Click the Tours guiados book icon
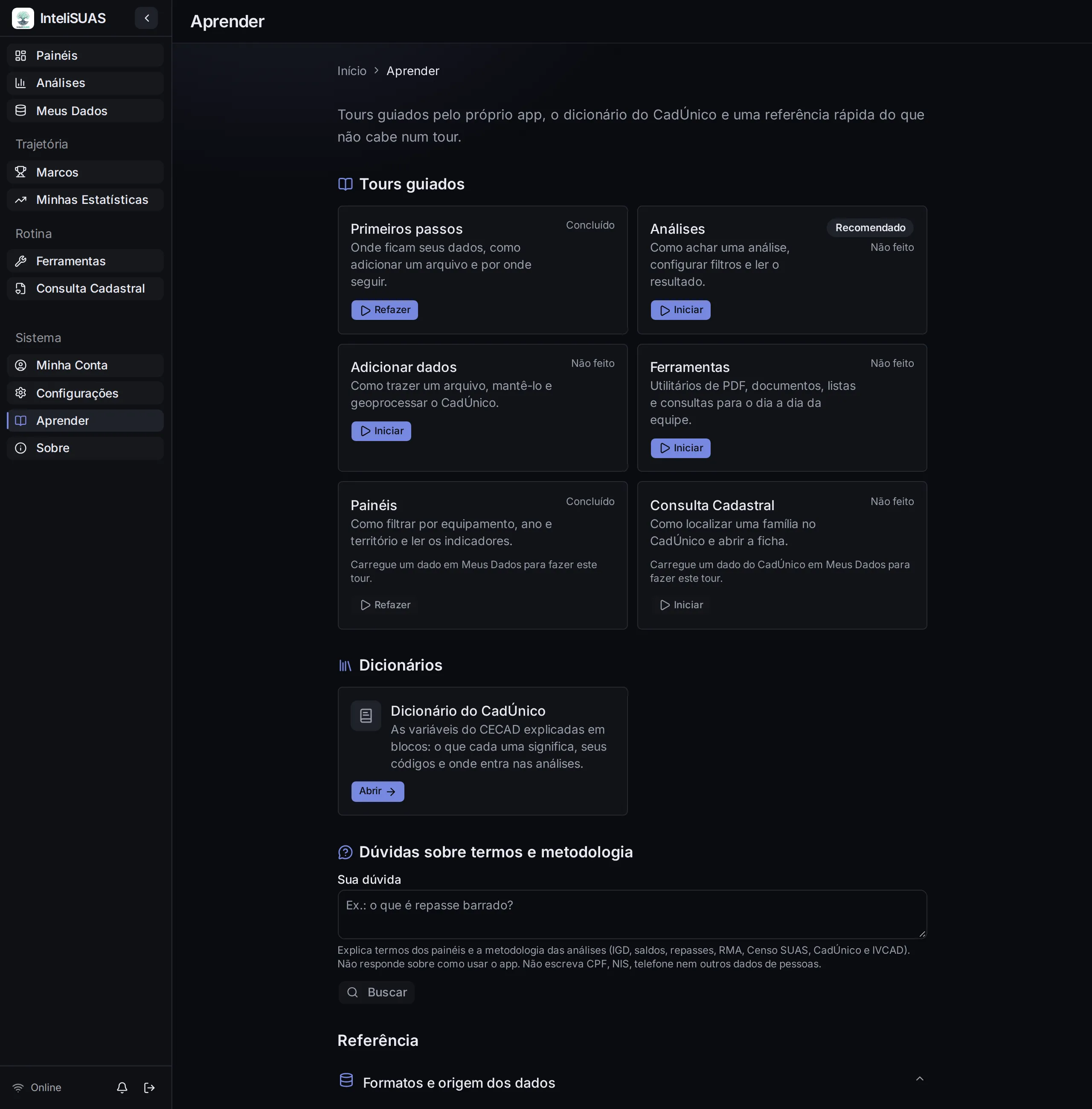1092x1109 pixels. pyautogui.click(x=345, y=184)
